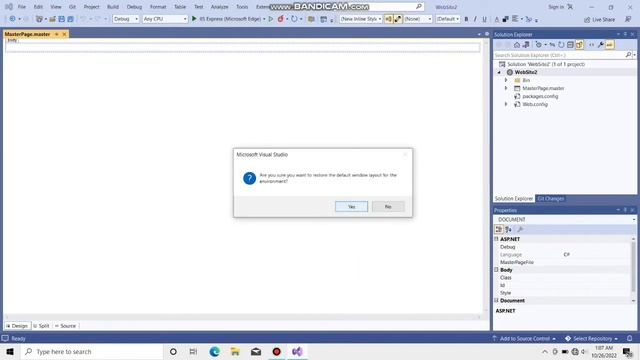This screenshot has width=640, height=360.
Task: Open the (Default) font dropdown
Action: pyautogui.click(x=448, y=19)
